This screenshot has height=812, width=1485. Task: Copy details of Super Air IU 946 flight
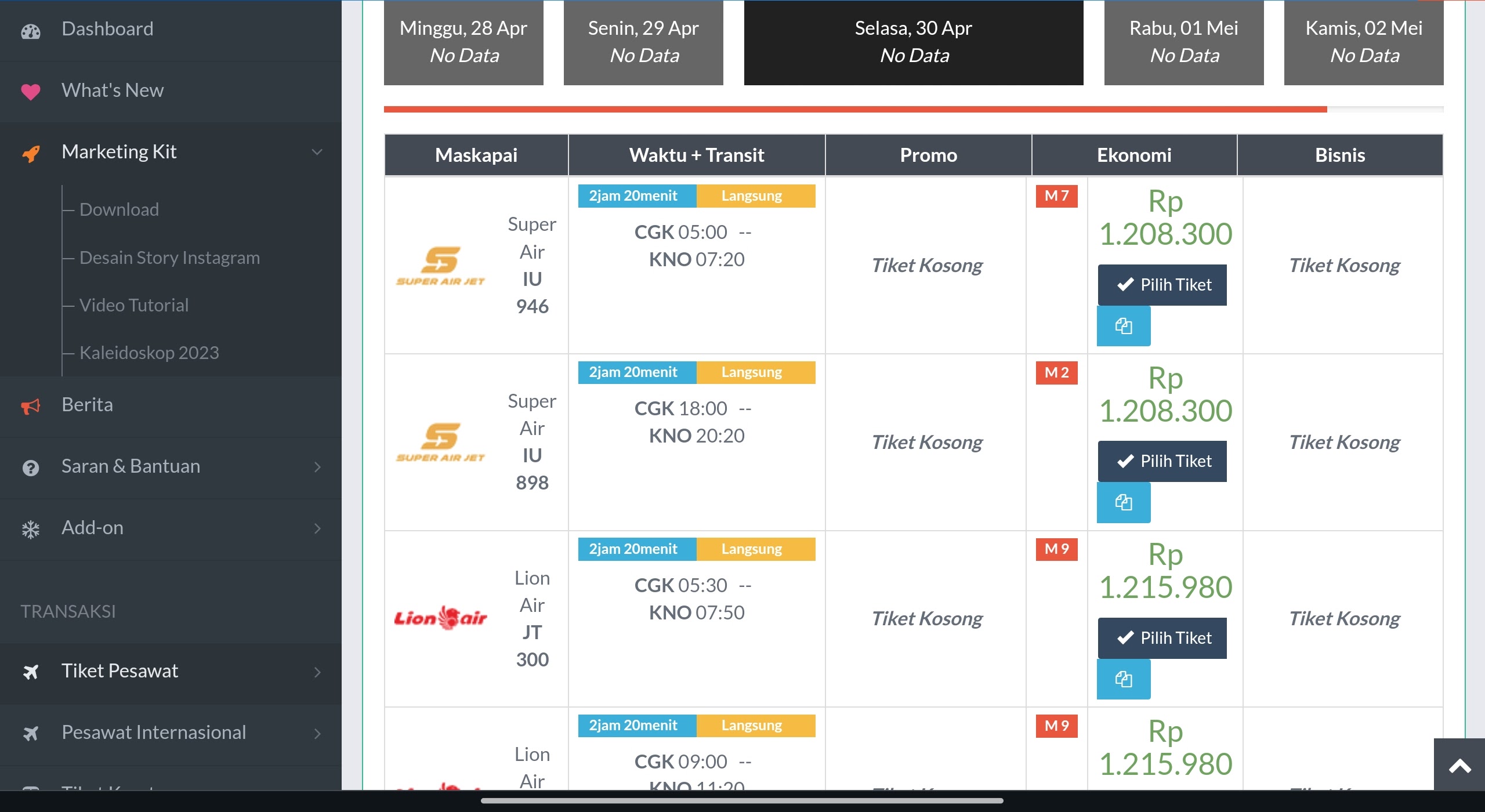(x=1123, y=326)
